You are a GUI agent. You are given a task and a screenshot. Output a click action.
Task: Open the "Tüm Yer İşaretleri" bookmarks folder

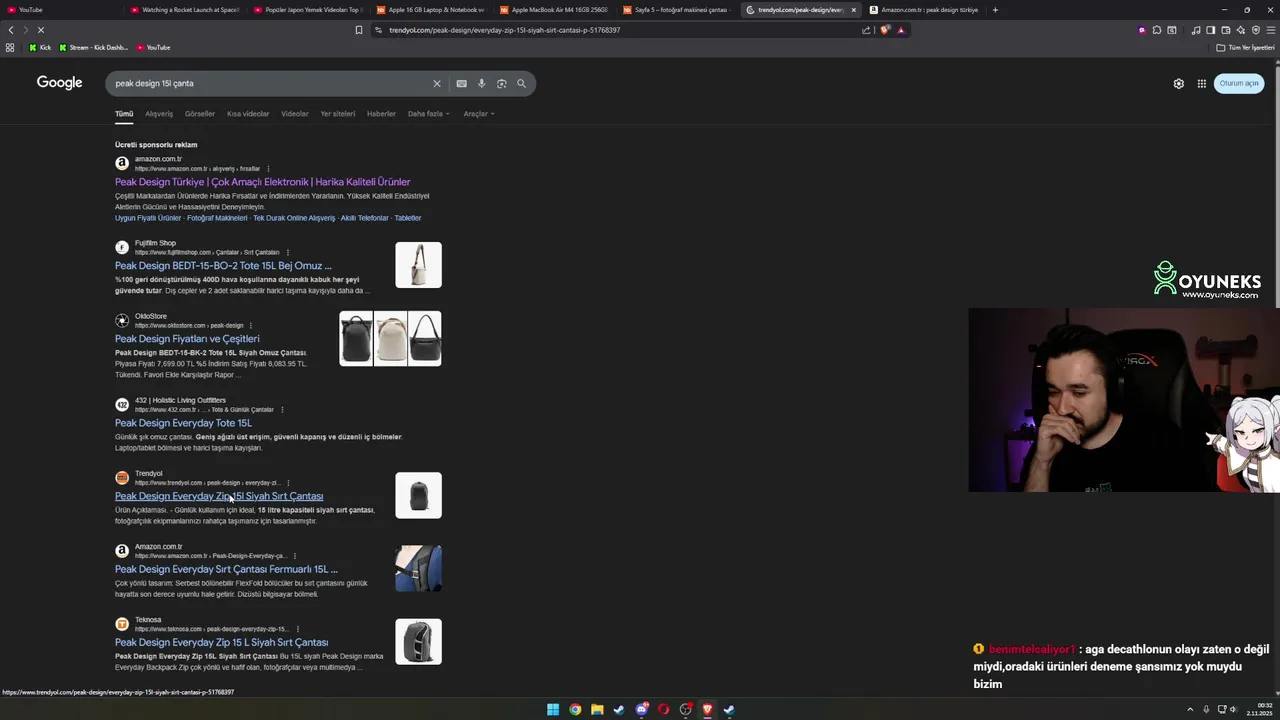tap(1246, 48)
